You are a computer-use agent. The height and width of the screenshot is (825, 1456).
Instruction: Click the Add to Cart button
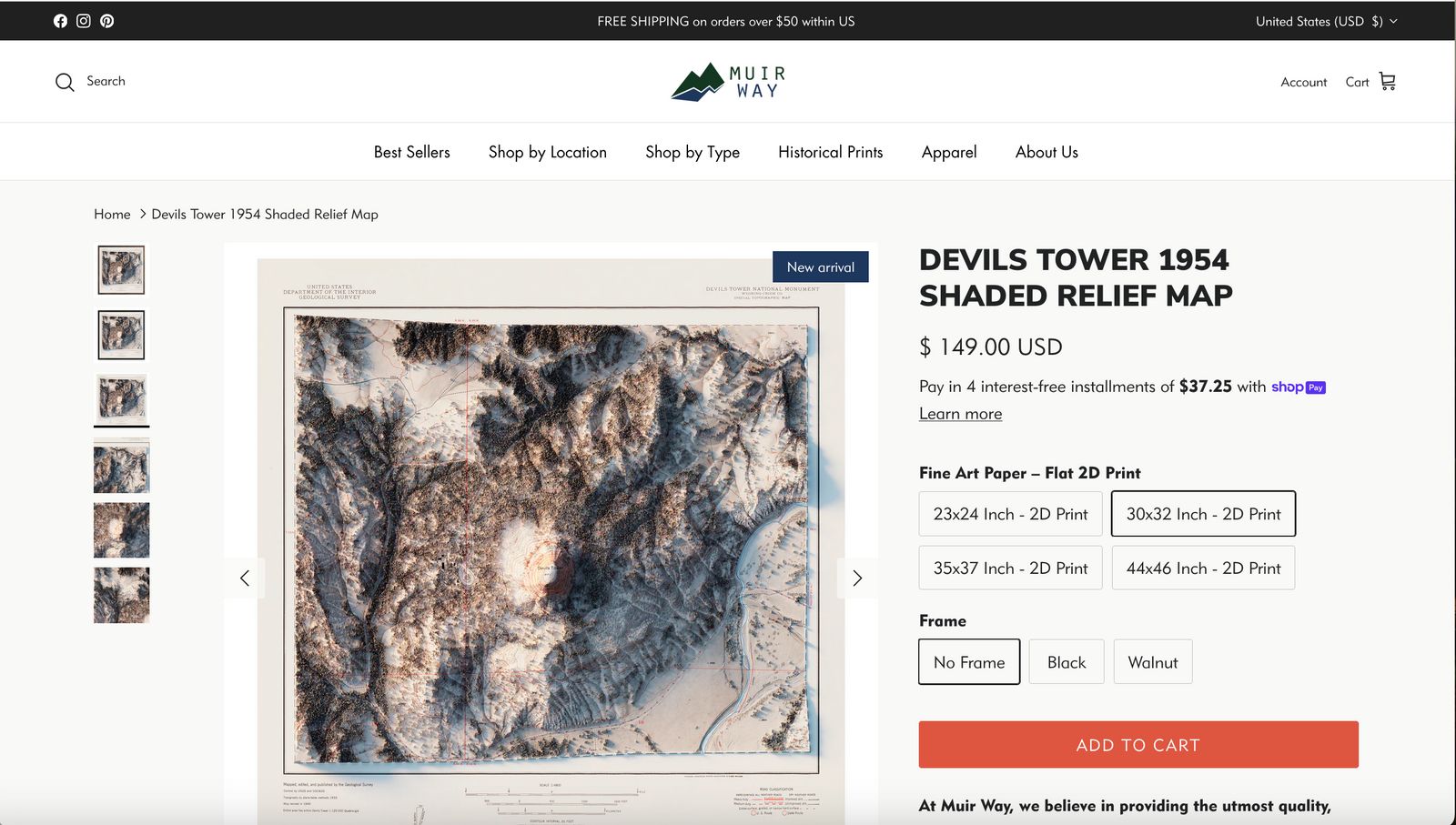click(x=1138, y=745)
